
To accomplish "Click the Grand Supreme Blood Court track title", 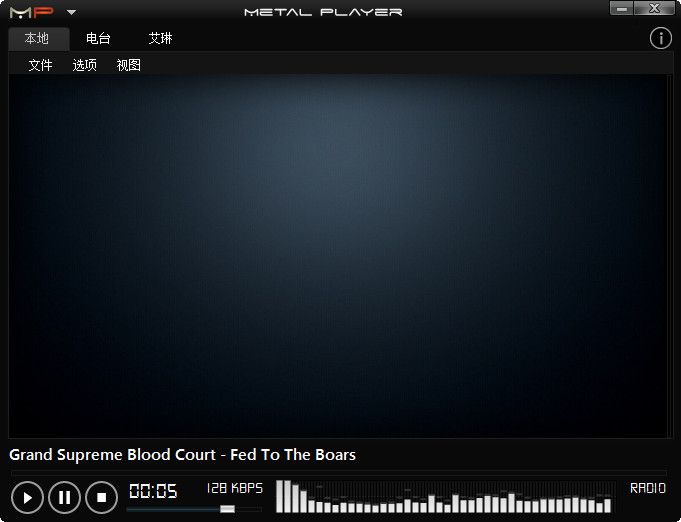I will (x=183, y=455).
